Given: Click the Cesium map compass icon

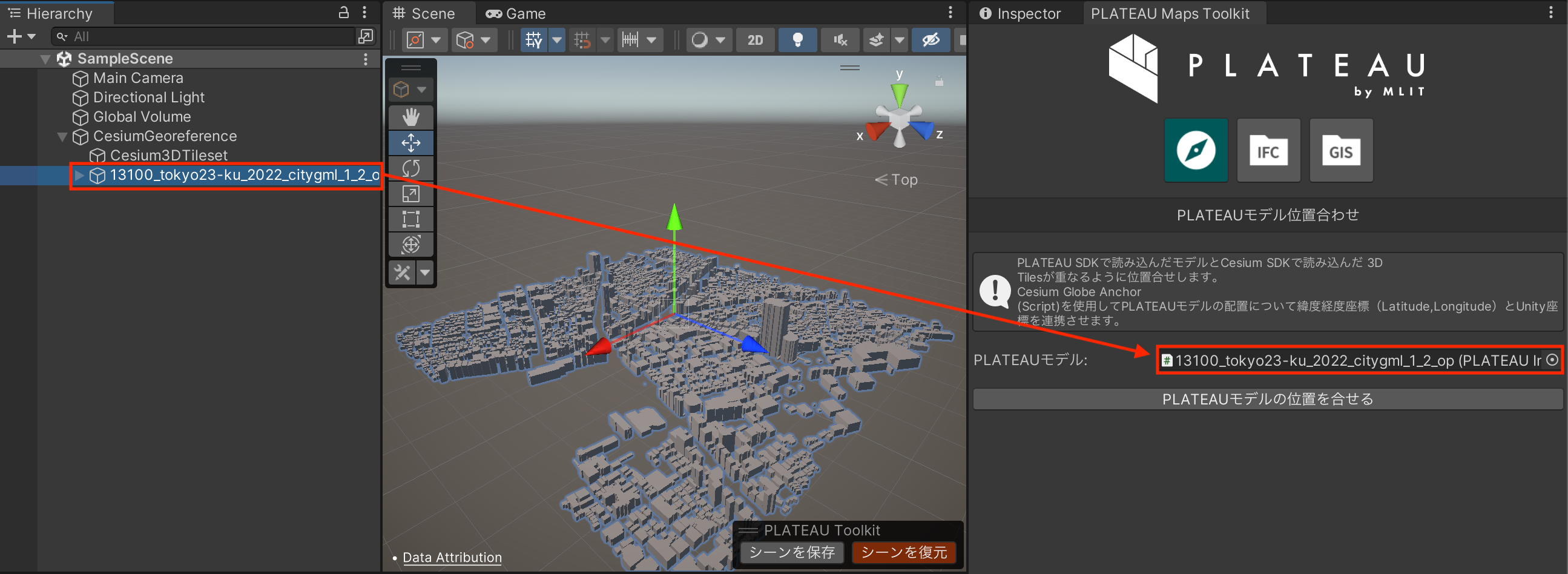Looking at the screenshot, I should click(x=1196, y=150).
